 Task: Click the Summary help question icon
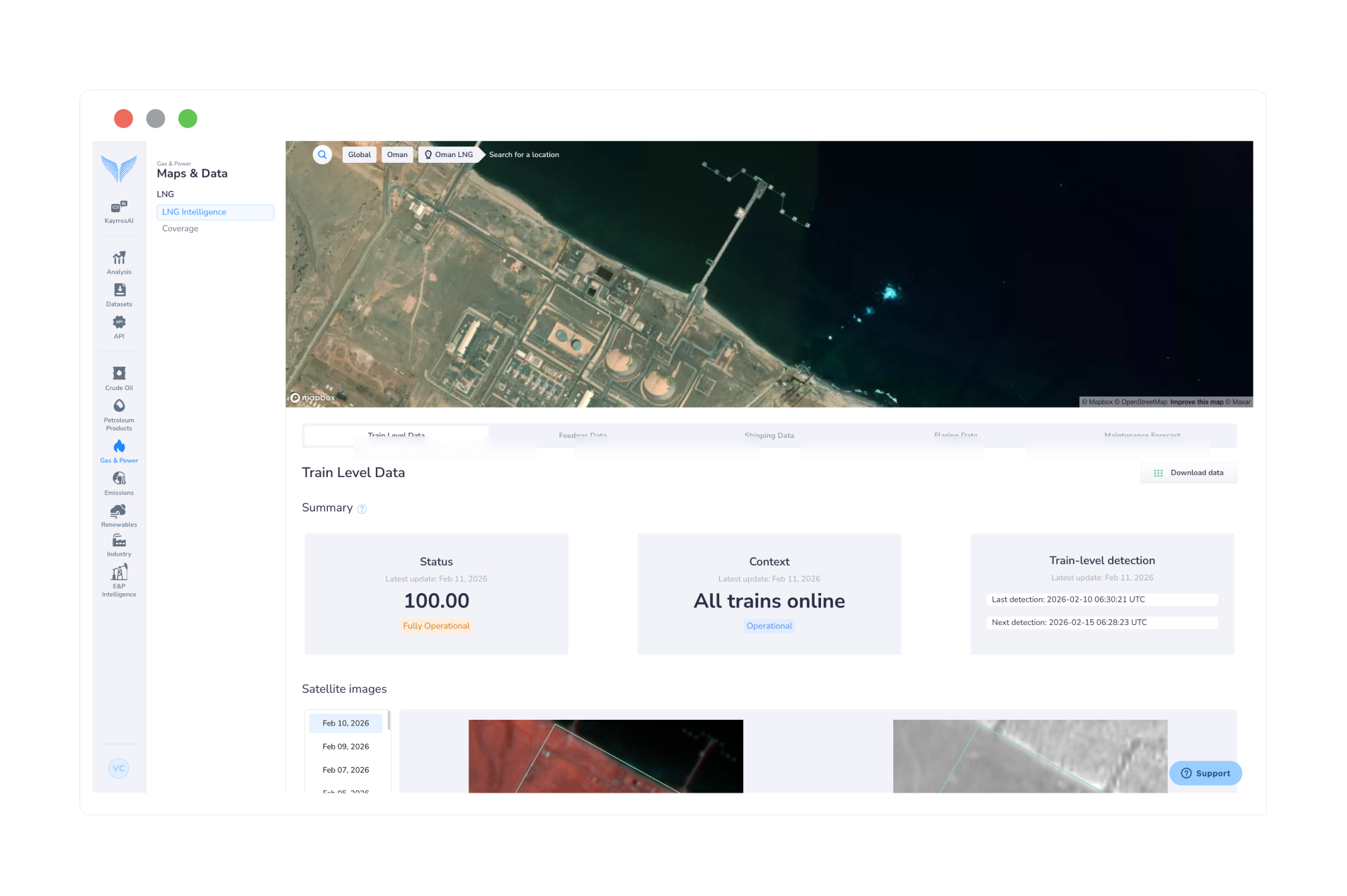tap(362, 509)
